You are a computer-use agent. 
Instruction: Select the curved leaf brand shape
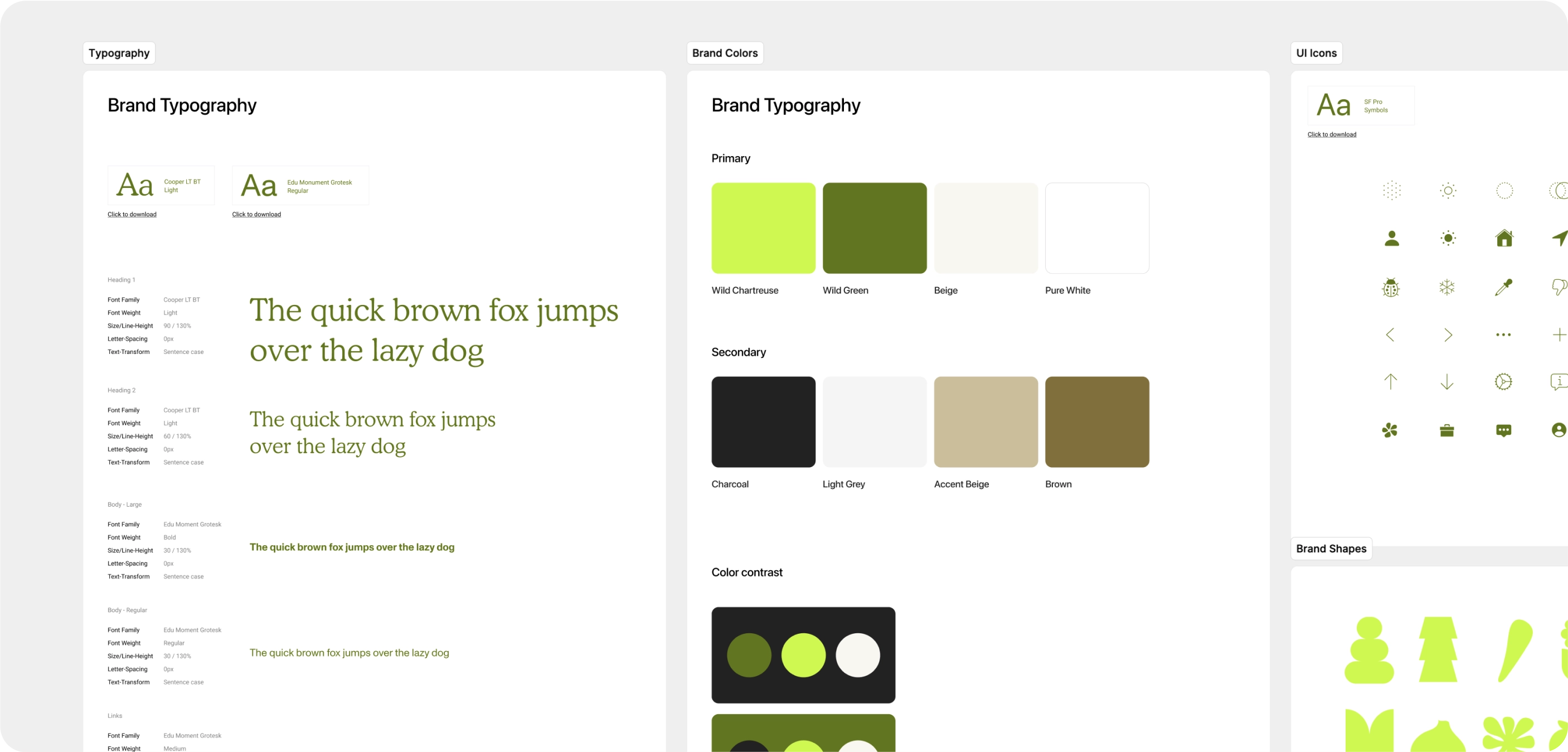pyautogui.click(x=1515, y=651)
